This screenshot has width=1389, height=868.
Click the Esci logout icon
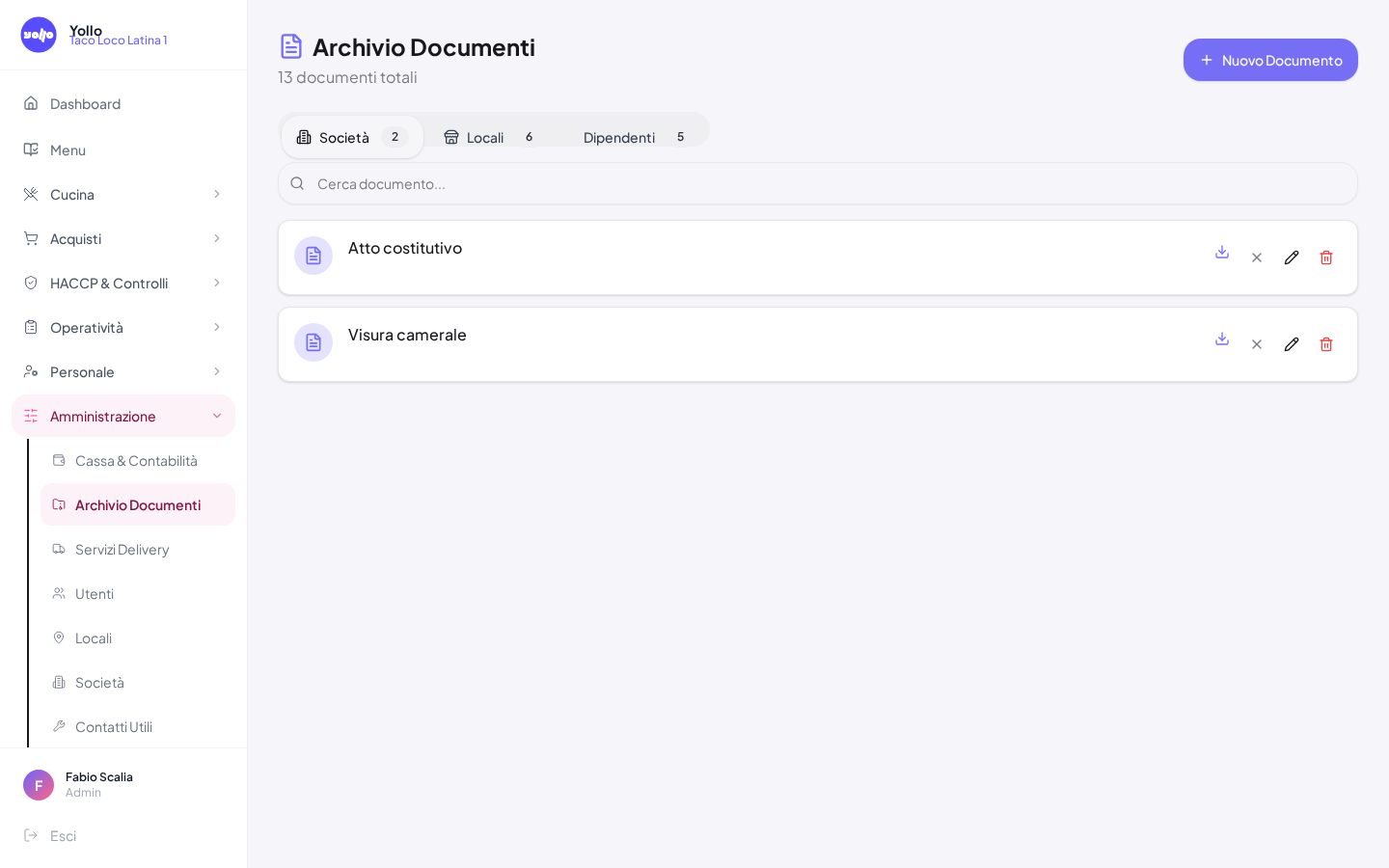[x=31, y=835]
